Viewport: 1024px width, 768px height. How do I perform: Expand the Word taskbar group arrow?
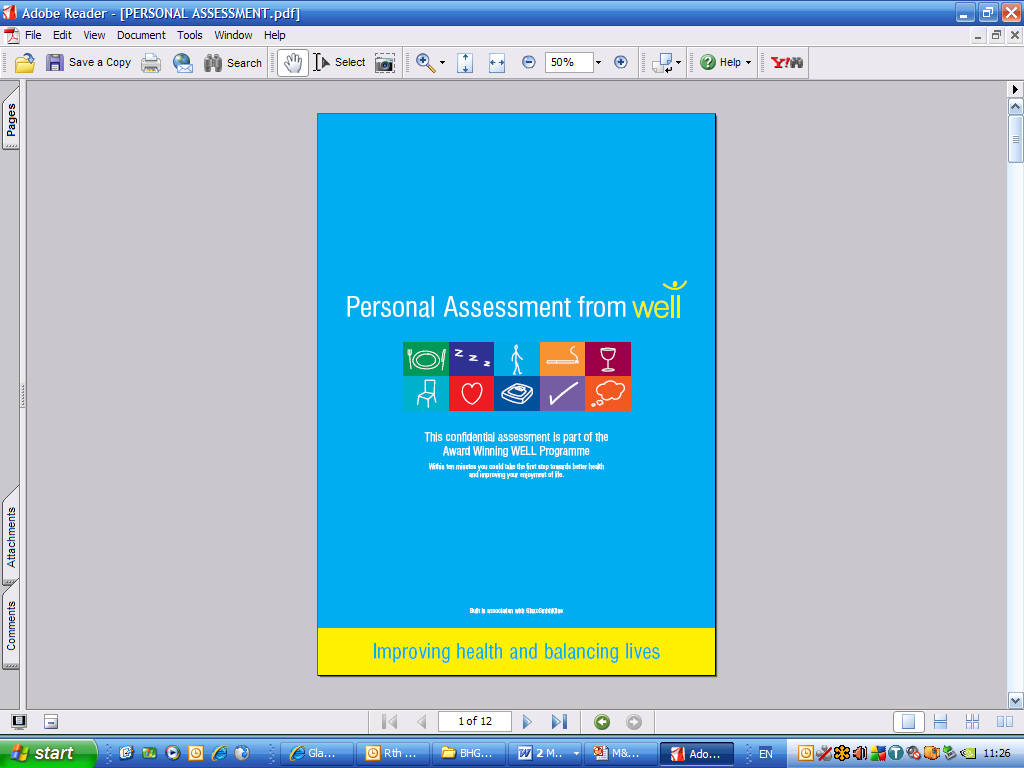point(575,753)
